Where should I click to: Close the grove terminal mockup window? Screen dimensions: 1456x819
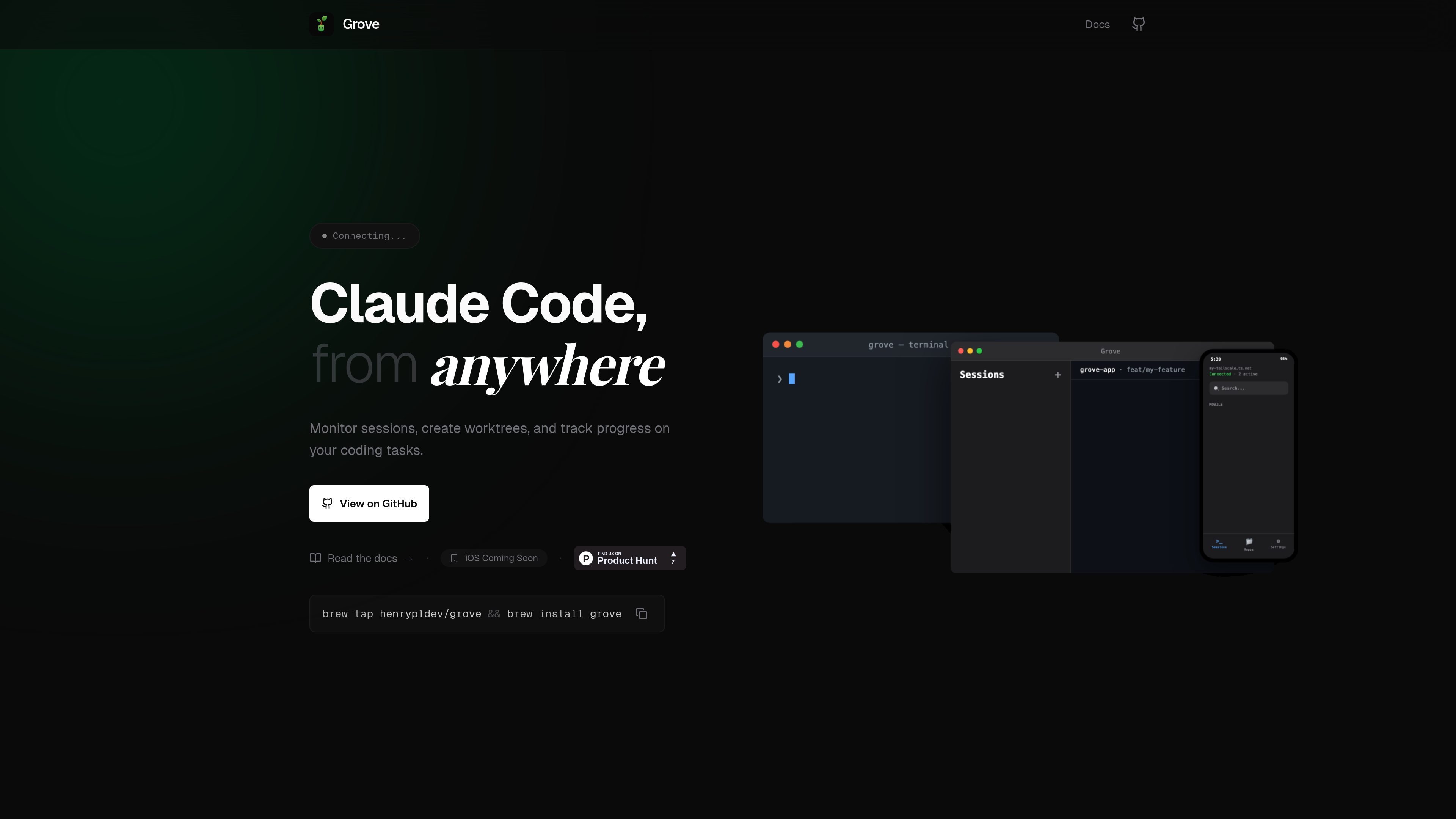pos(775,344)
